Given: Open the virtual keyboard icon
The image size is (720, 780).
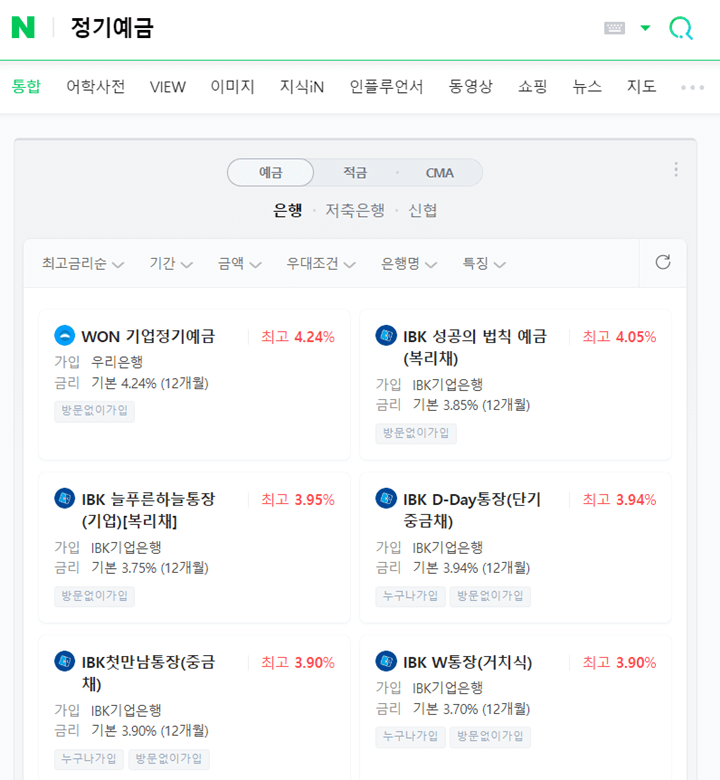Looking at the screenshot, I should click(615, 28).
